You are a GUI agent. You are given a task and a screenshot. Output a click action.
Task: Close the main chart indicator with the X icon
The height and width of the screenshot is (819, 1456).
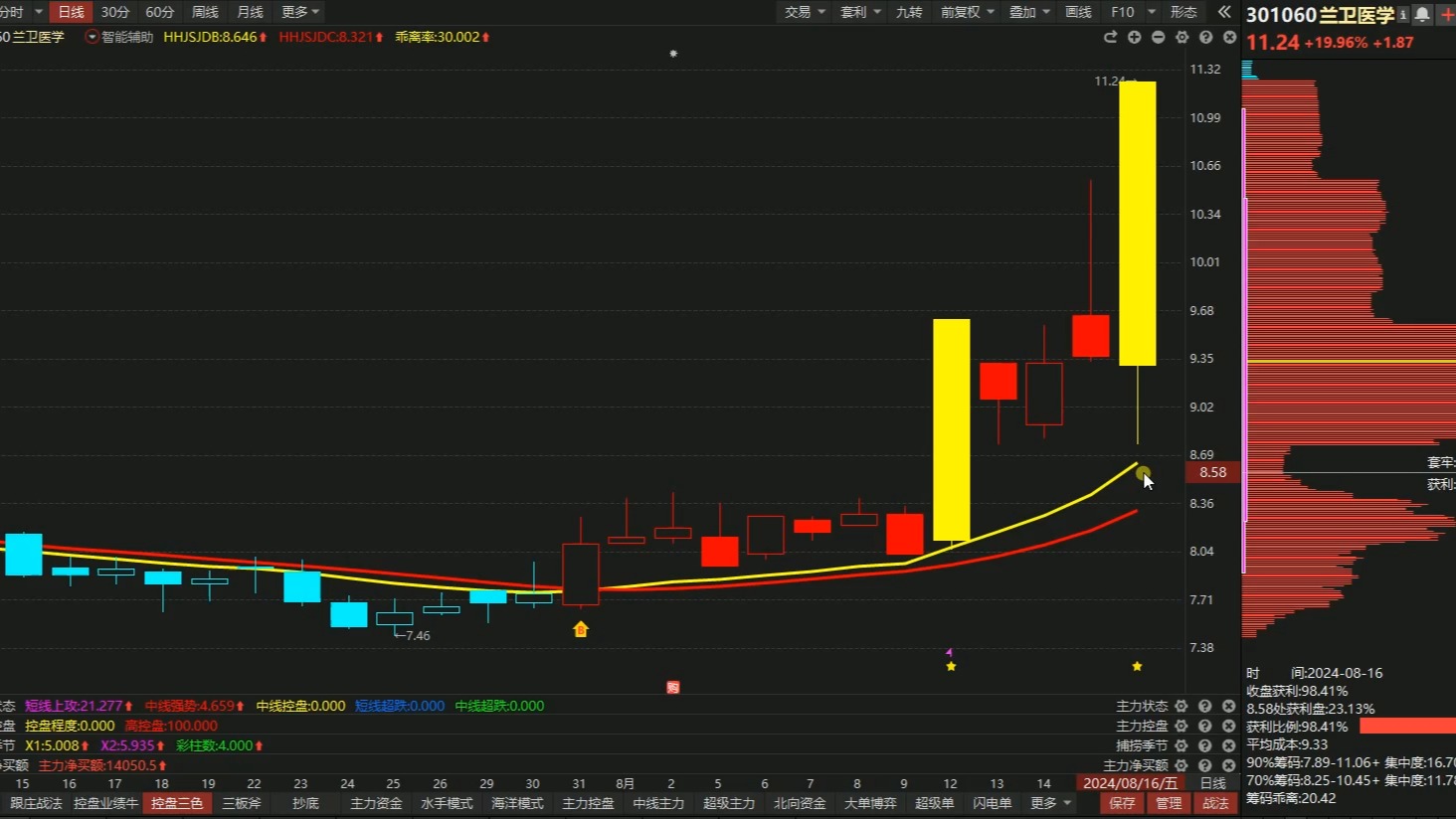(x=1229, y=37)
